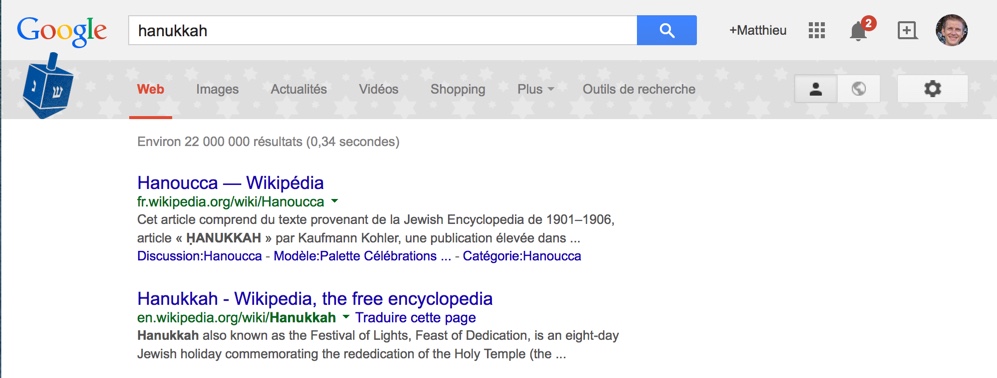Expand arrow next to en.wikipedia.org URL
997x378 pixels.
pyautogui.click(x=346, y=317)
